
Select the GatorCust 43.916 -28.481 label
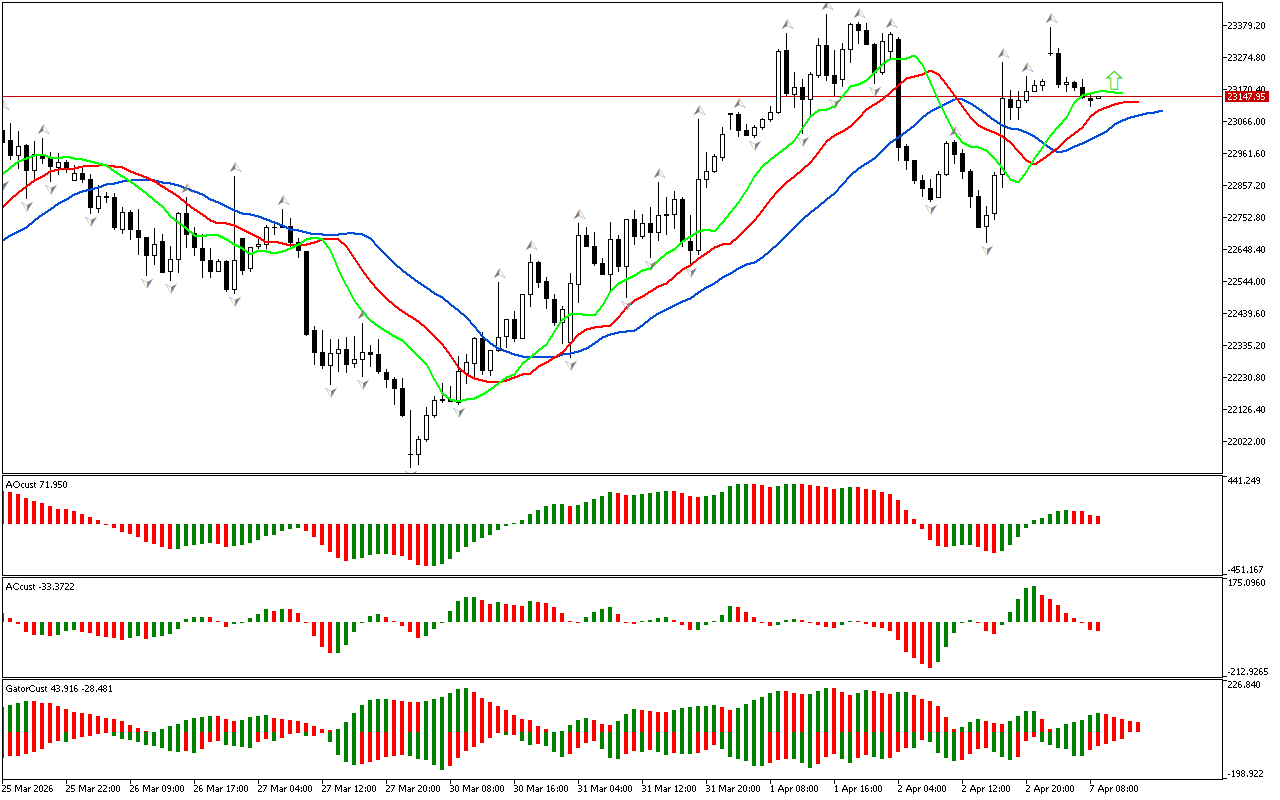pyautogui.click(x=59, y=688)
